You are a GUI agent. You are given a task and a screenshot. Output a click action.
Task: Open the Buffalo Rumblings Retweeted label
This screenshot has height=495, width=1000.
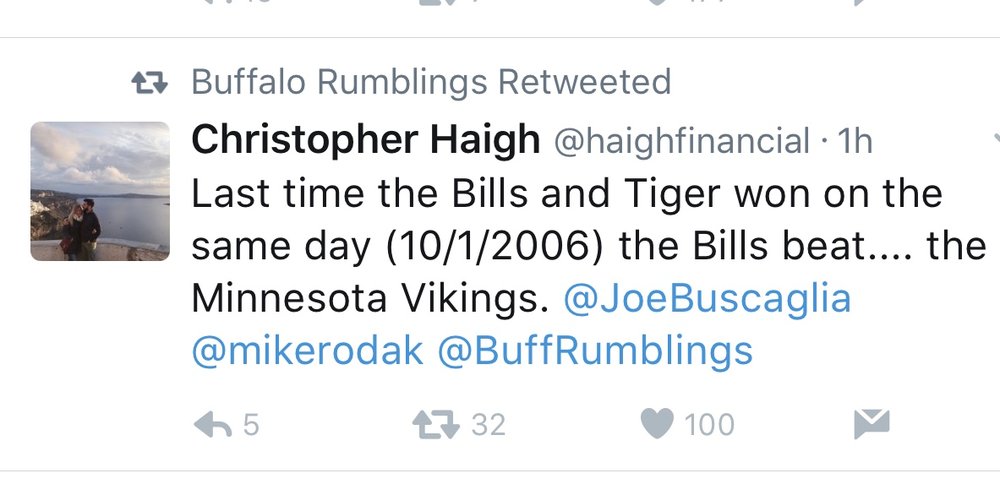431,82
